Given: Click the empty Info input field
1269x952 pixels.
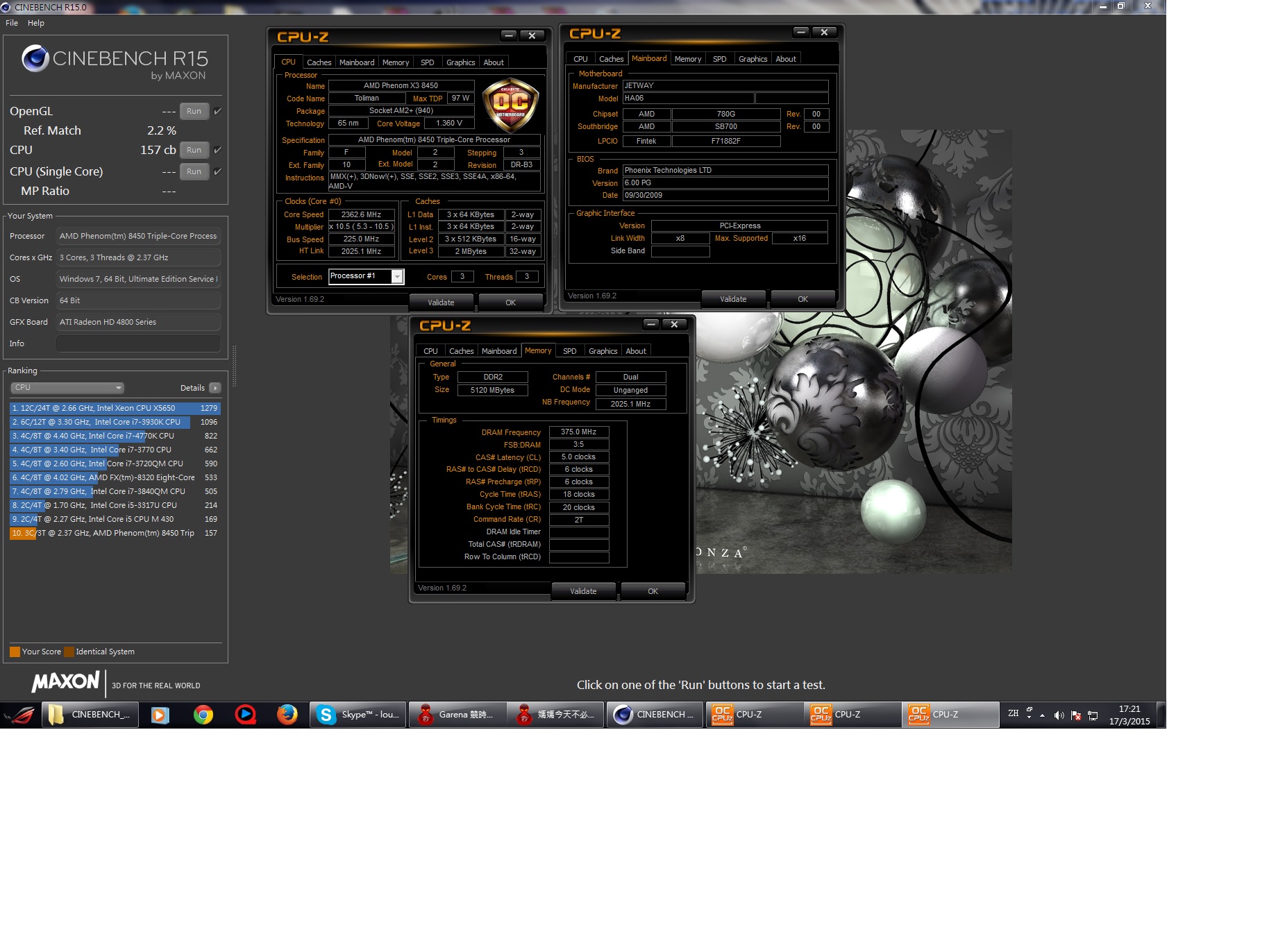Looking at the screenshot, I should (138, 343).
